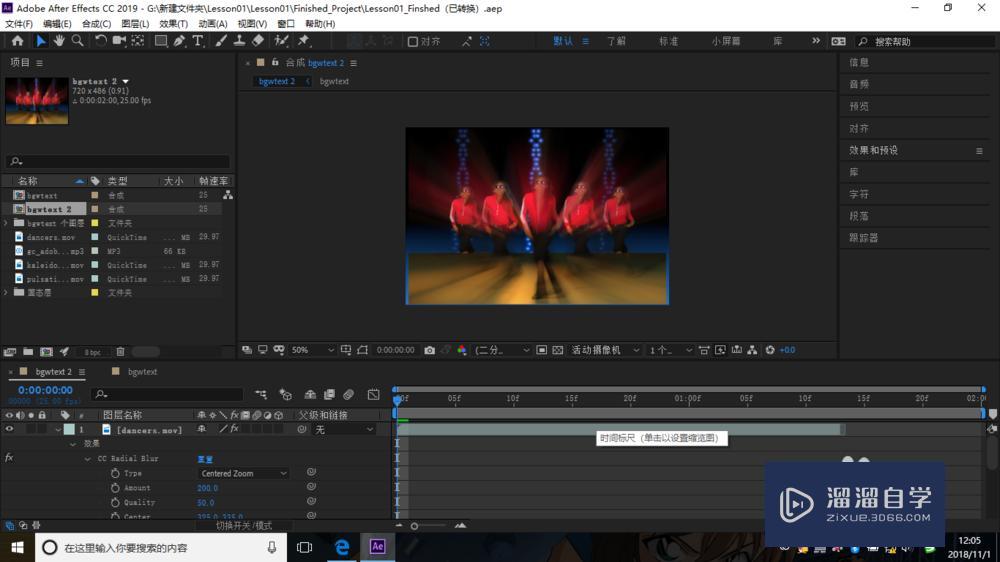Open the 效果和预设 panel
1000x562 pixels.
(873, 151)
